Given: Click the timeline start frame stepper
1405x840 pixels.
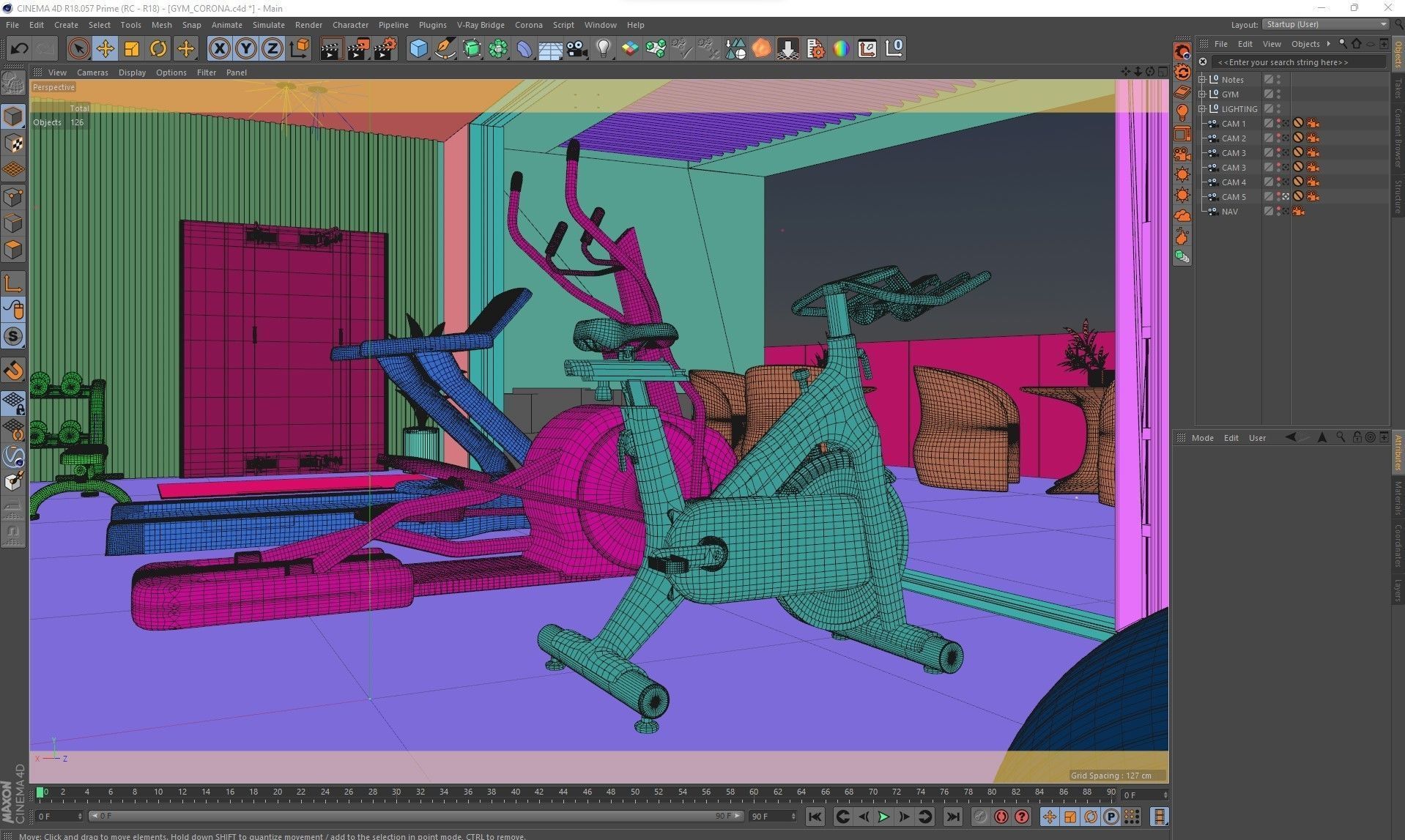Looking at the screenshot, I should 80,816.
